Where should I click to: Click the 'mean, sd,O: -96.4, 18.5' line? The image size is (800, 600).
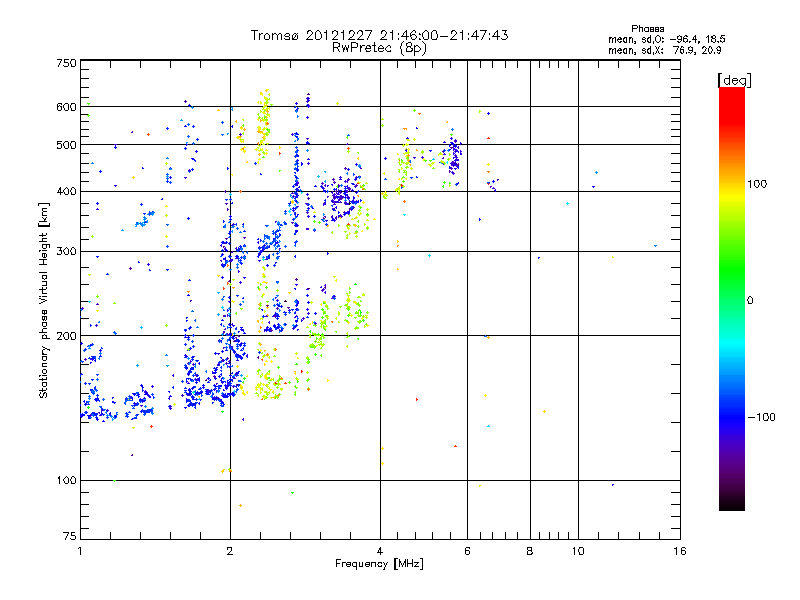coord(667,39)
